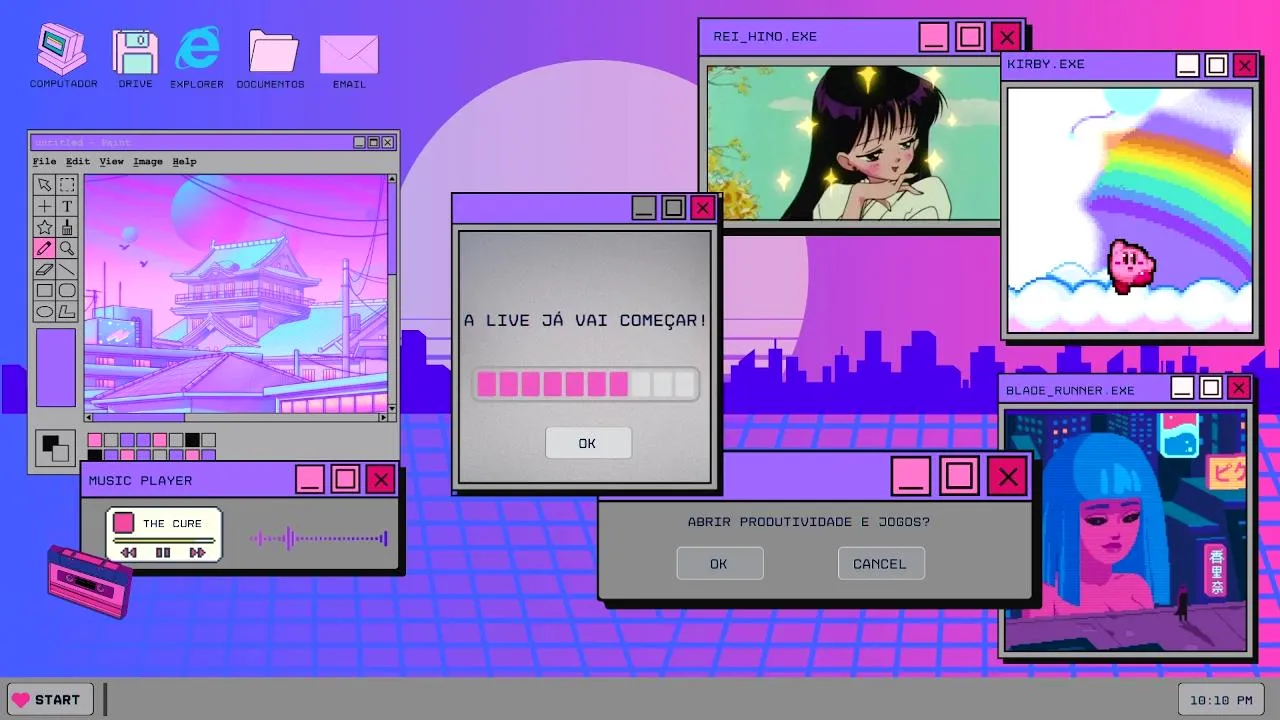Pause the song The Cure
Viewport: 1280px width, 720px height.
point(163,552)
